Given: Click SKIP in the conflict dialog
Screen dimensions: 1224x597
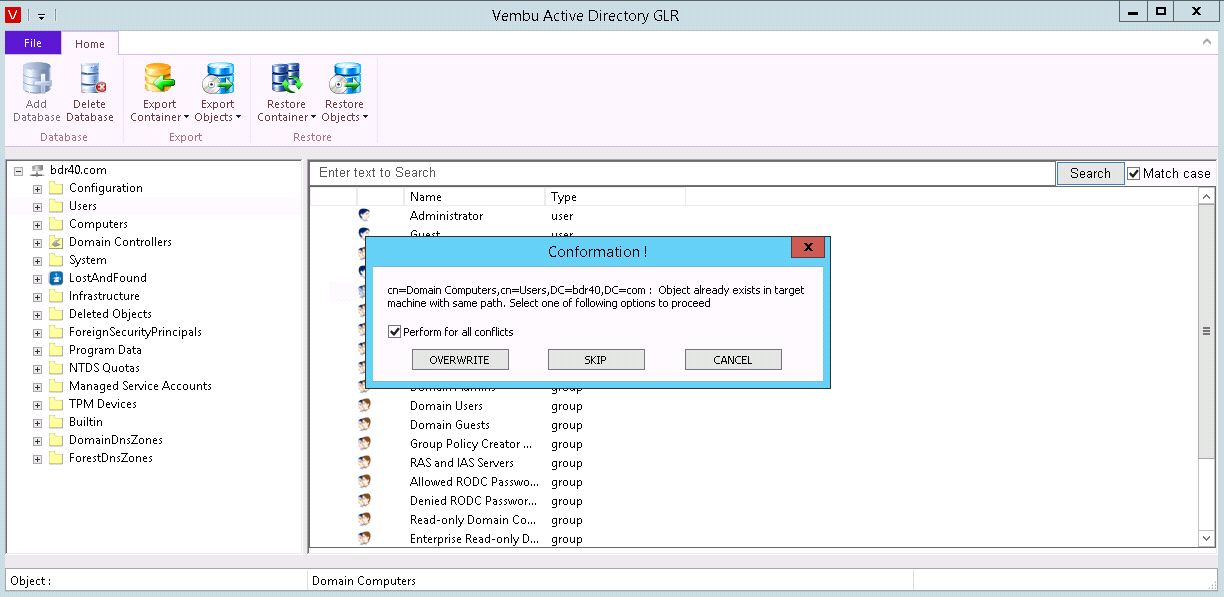Looking at the screenshot, I should [x=596, y=360].
